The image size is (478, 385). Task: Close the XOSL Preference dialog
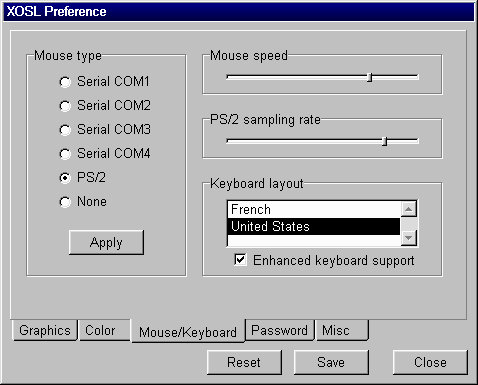(430, 362)
